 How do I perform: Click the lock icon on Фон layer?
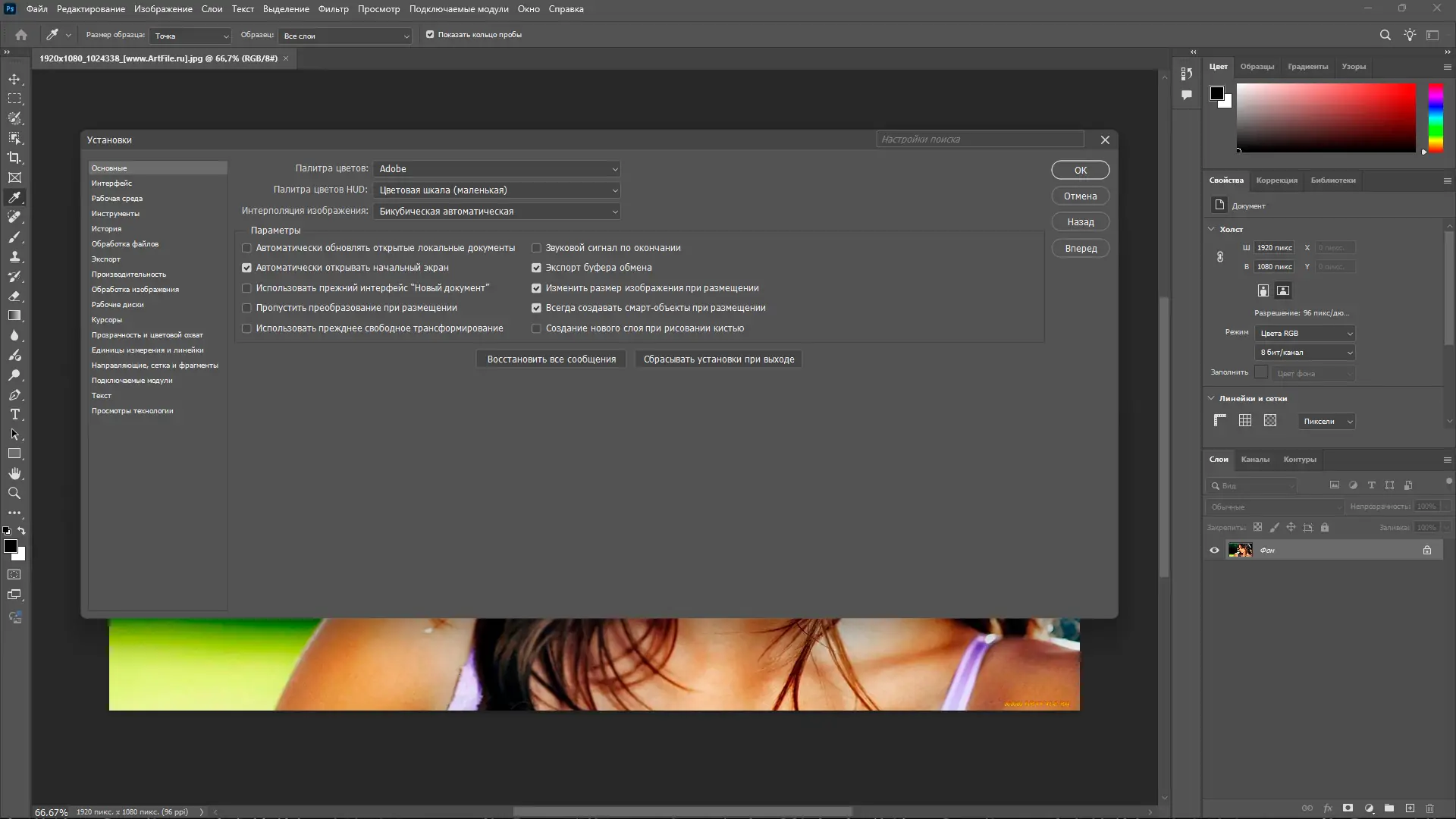[x=1426, y=550]
